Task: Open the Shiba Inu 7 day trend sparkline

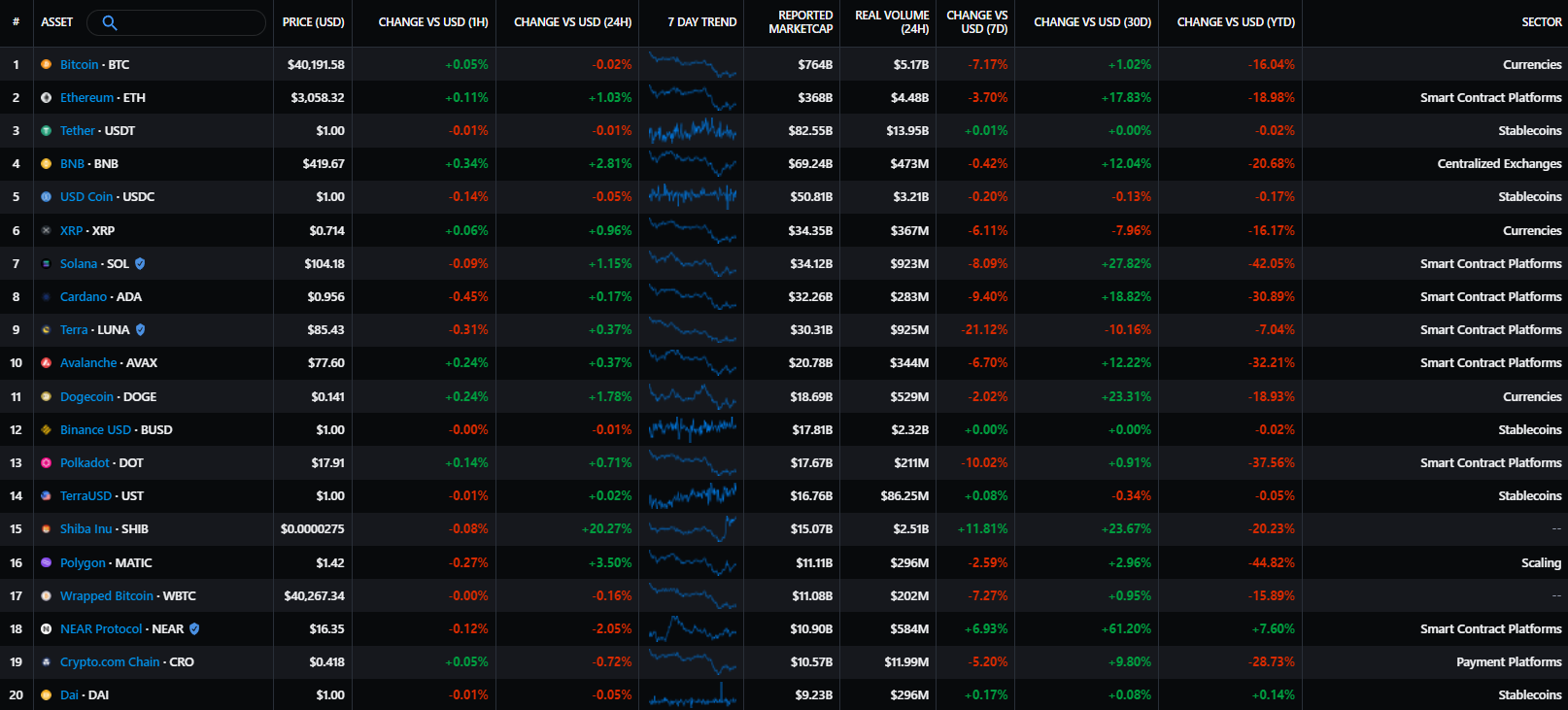Action: (x=692, y=529)
